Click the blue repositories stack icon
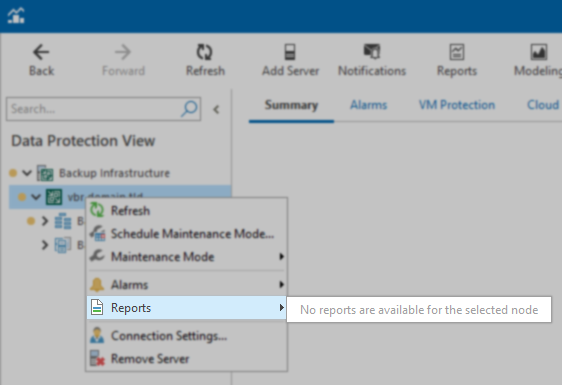562x385 pixels. pyautogui.click(x=63, y=221)
